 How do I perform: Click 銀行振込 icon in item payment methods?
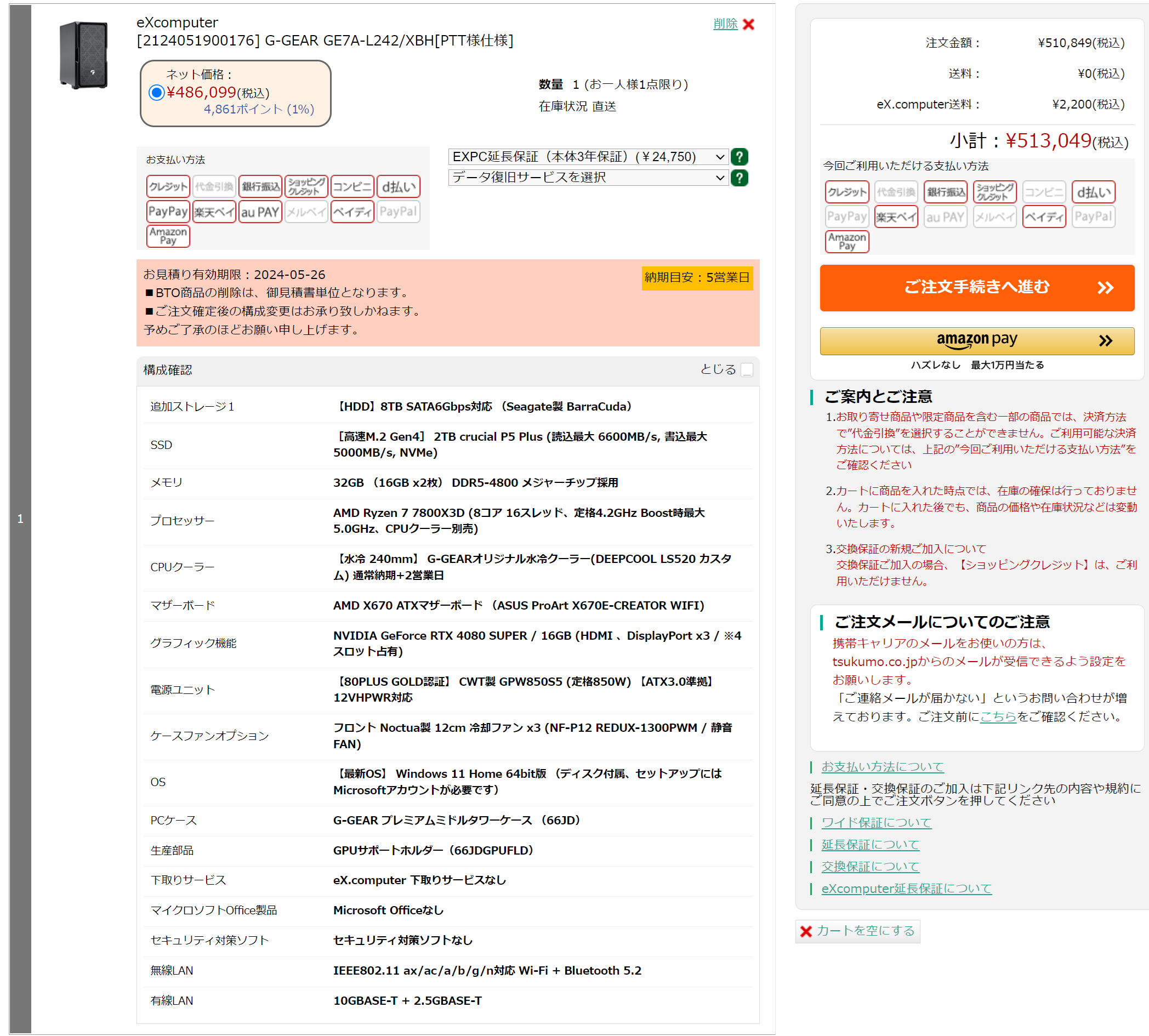(x=260, y=187)
